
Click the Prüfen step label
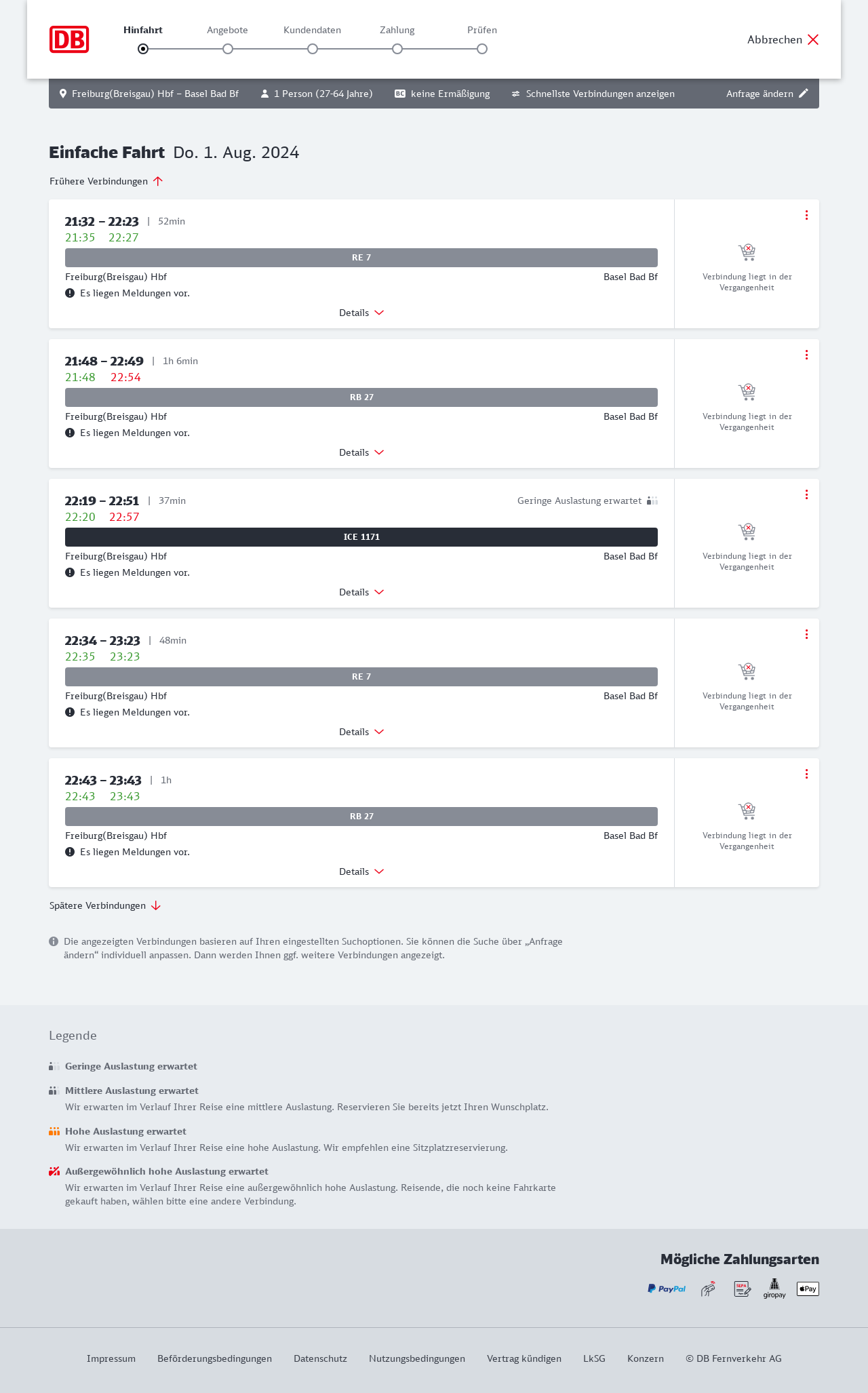click(482, 30)
